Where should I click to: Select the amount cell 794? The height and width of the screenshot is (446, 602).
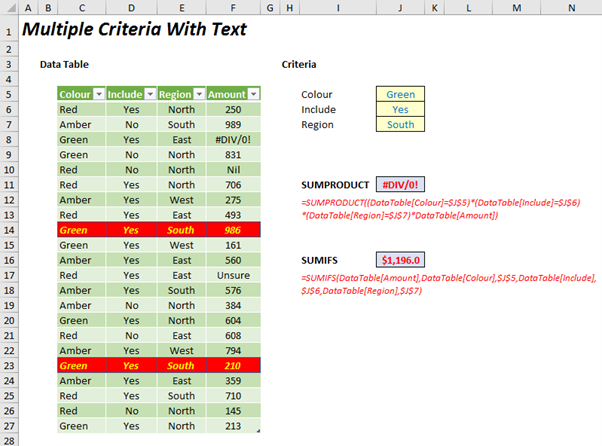pyautogui.click(x=233, y=350)
